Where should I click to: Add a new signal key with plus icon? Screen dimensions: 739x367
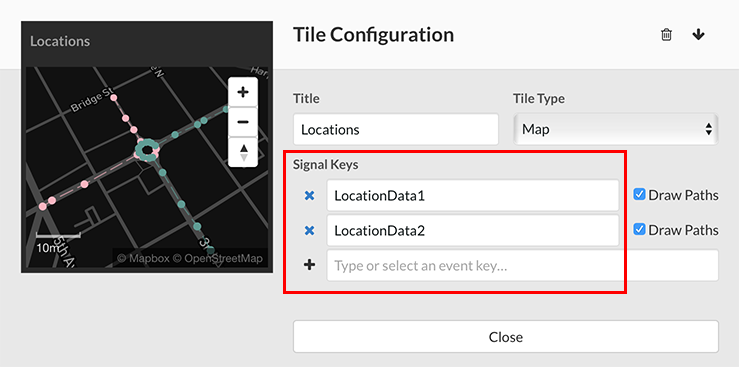tap(309, 265)
